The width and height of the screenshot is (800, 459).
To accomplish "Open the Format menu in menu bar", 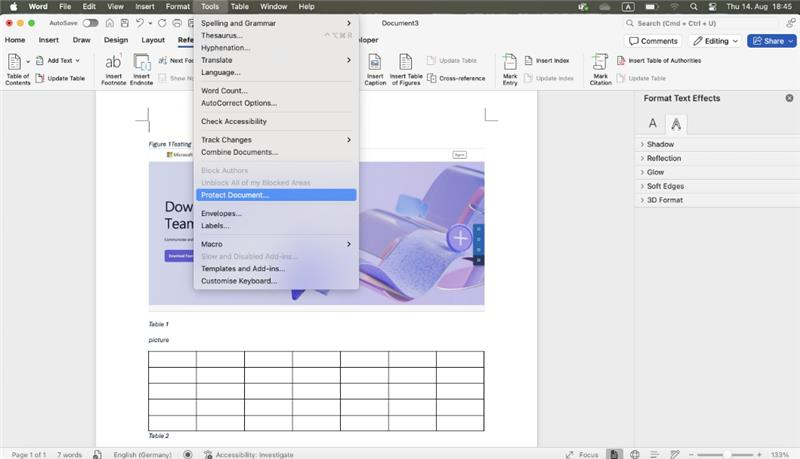I will (178, 7).
